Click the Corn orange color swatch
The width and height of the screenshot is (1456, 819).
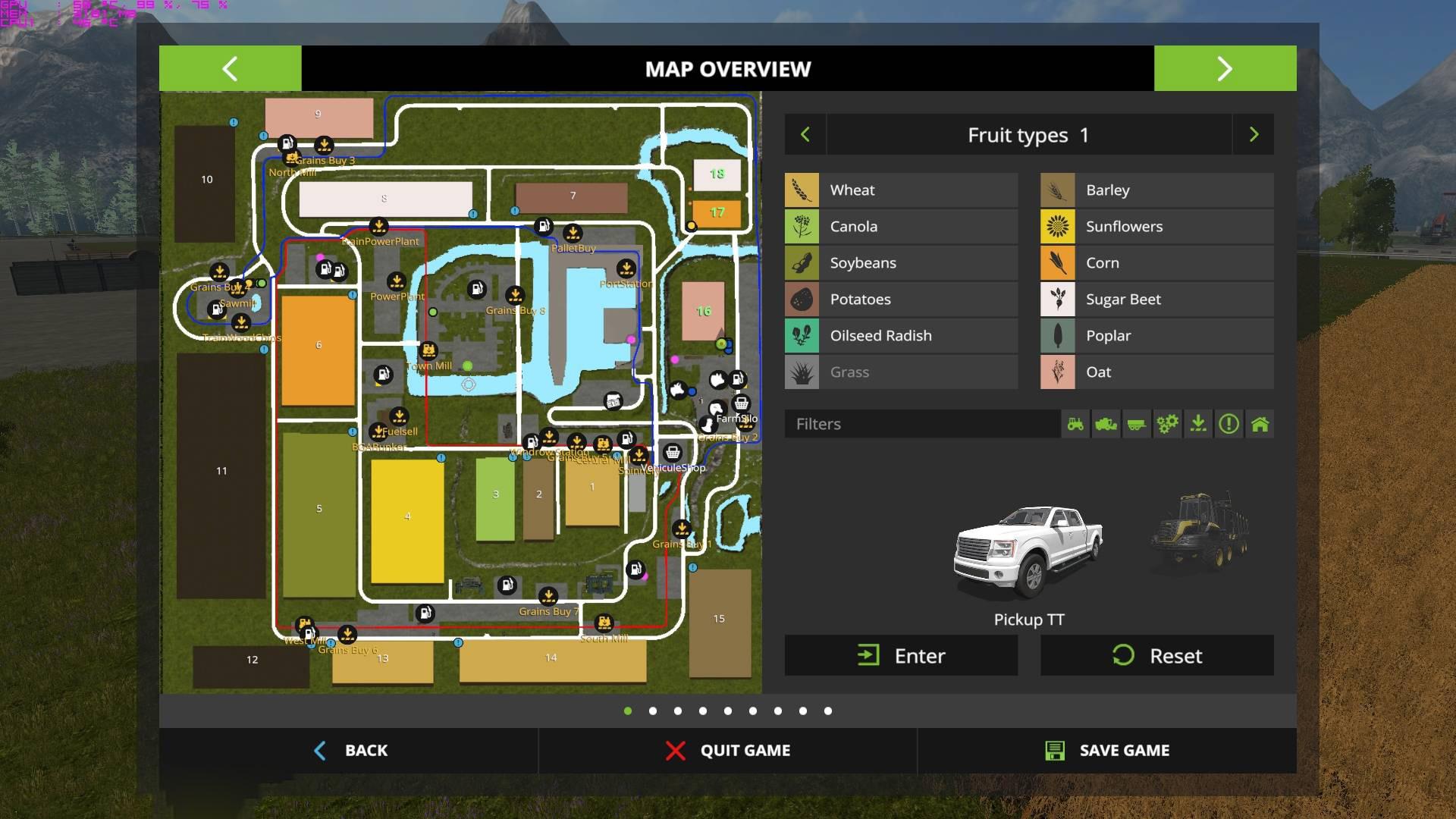click(x=1057, y=263)
